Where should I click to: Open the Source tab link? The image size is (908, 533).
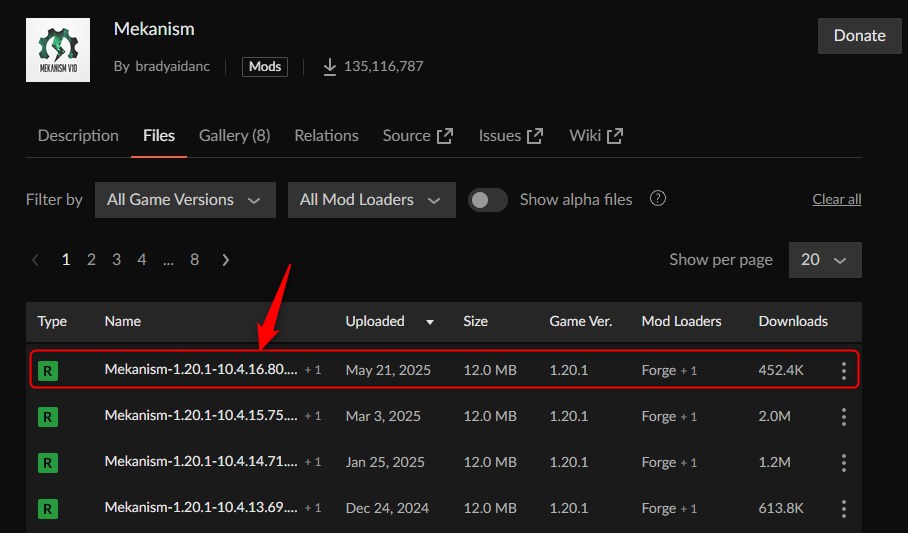[x=418, y=136]
